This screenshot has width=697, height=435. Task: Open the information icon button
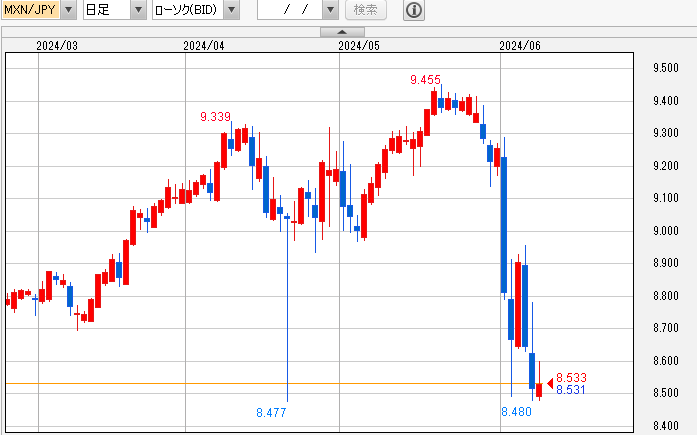(414, 10)
